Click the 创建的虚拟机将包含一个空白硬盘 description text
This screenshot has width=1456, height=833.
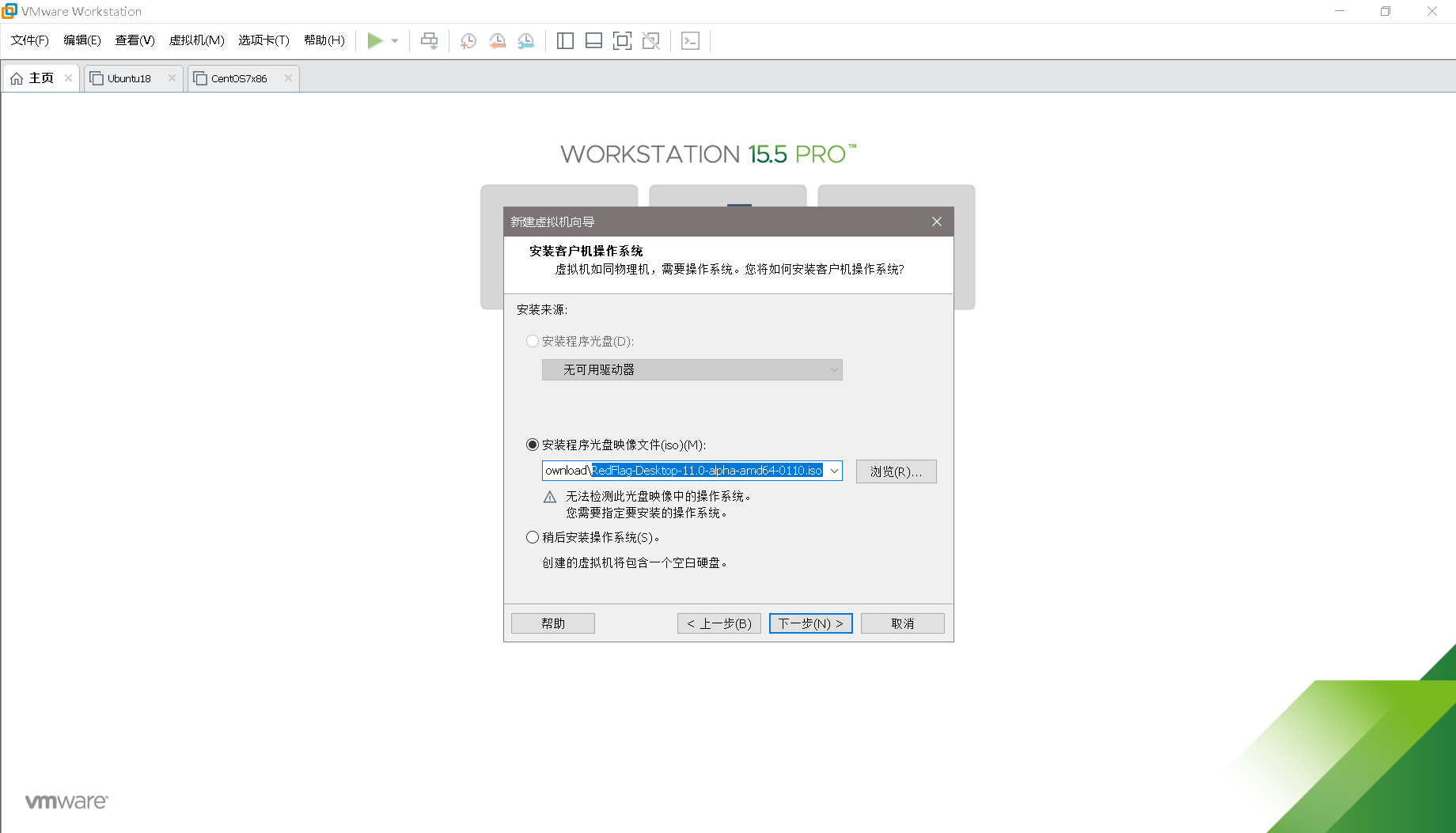[635, 562]
